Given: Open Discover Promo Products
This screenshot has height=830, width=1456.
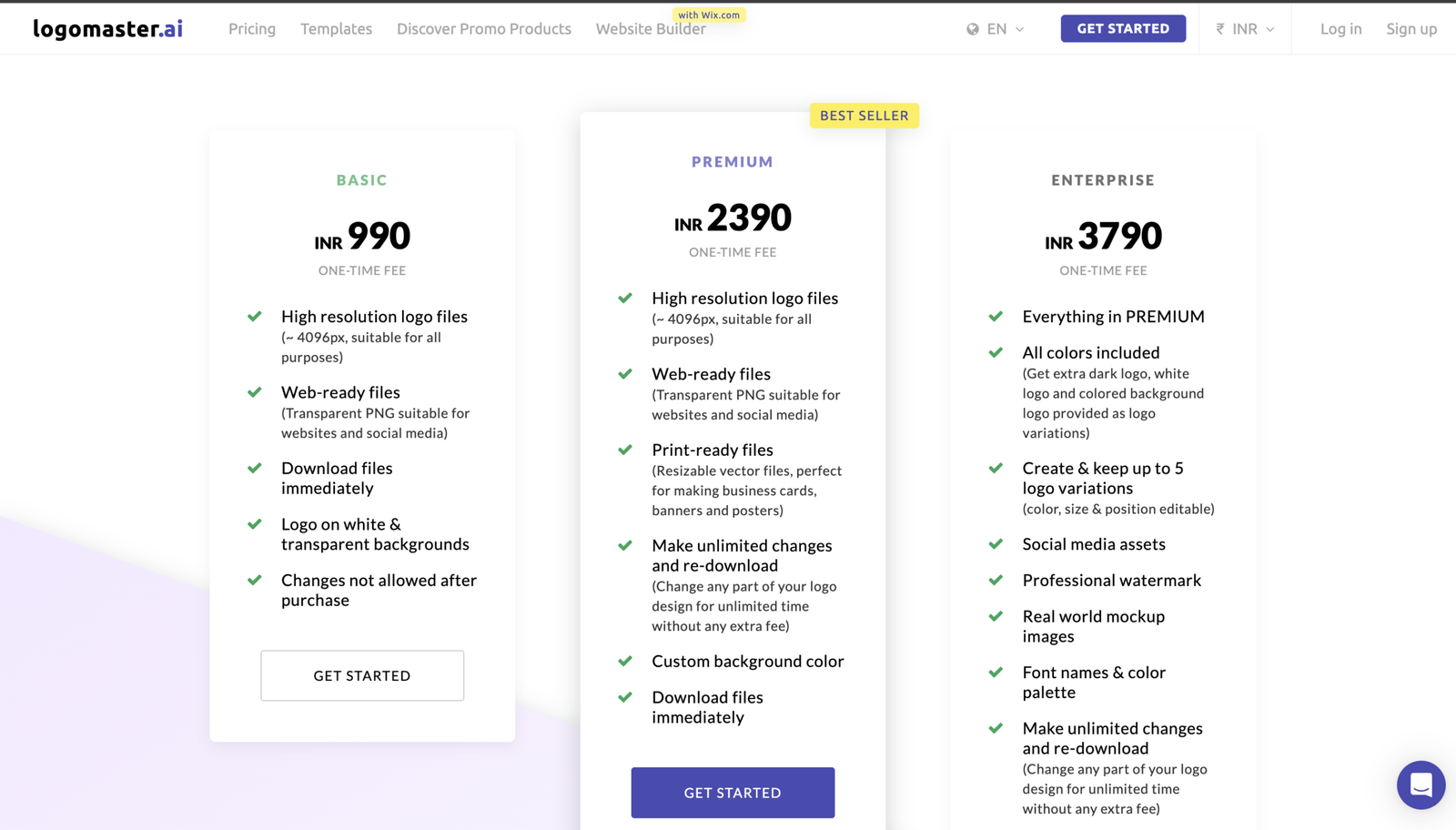Looking at the screenshot, I should point(484,29).
